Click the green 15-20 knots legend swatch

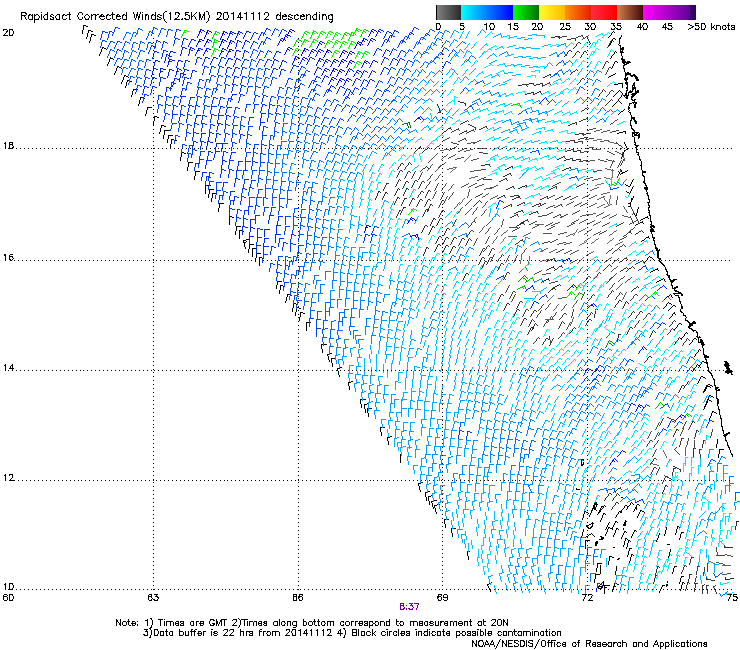pyautogui.click(x=526, y=12)
